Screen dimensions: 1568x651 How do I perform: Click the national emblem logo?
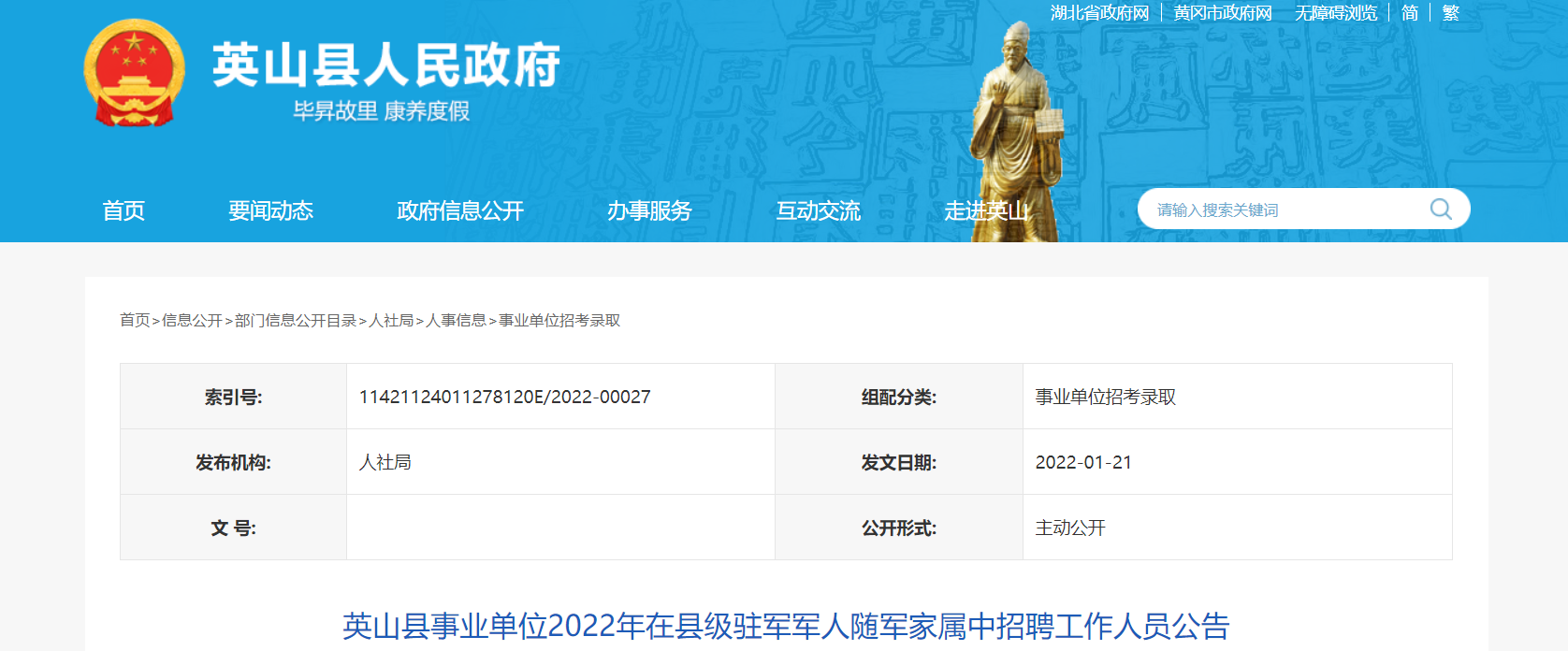[x=134, y=73]
